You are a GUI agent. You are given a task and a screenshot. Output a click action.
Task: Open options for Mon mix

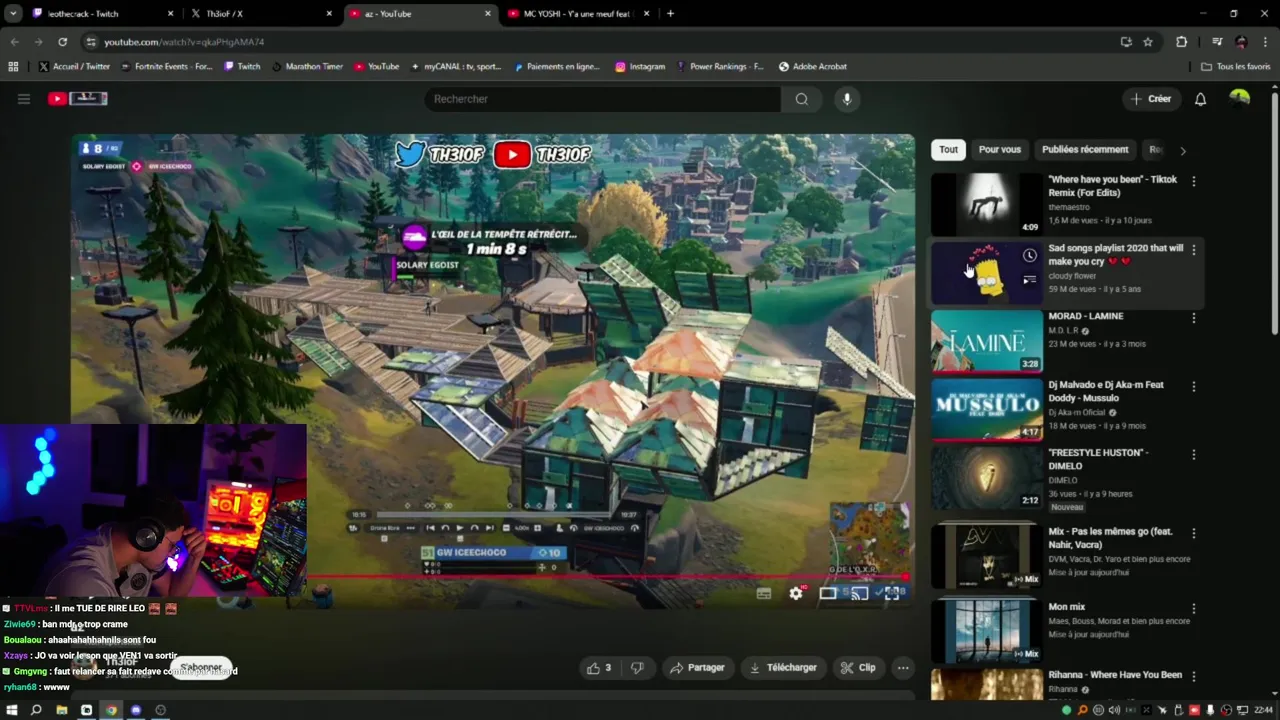pos(1193,609)
